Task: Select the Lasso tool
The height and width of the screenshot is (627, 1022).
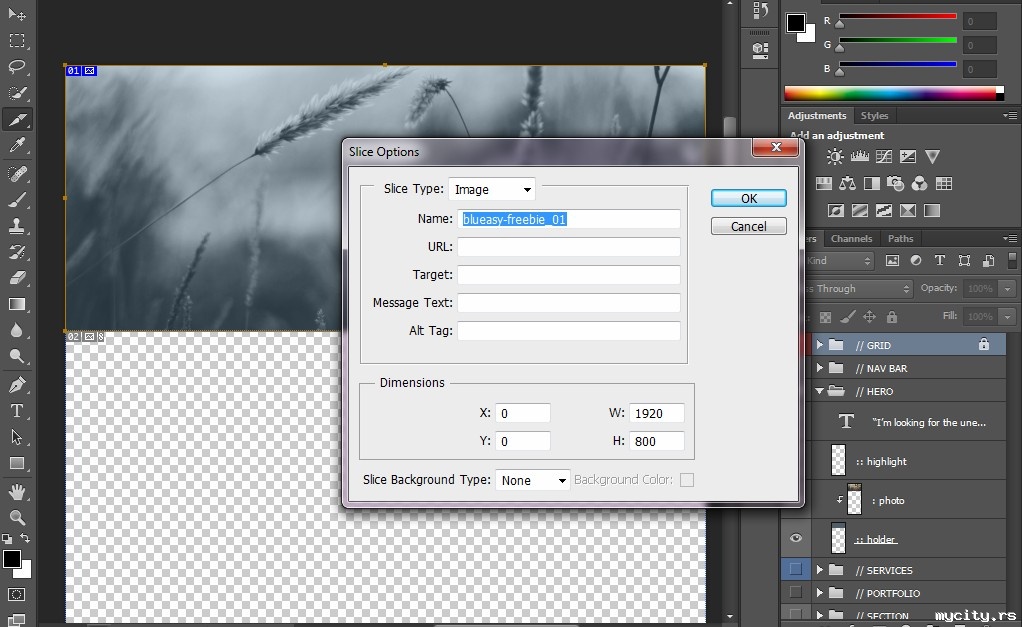Action: (x=17, y=67)
